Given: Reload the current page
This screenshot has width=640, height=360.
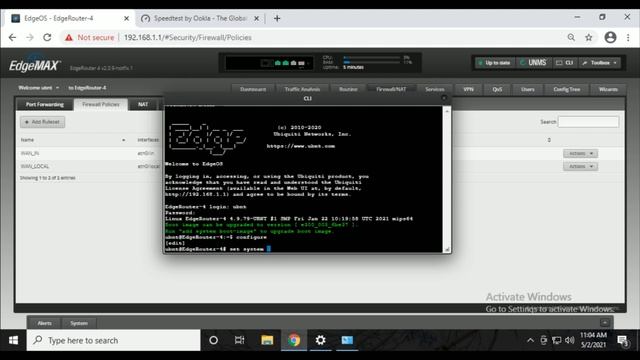Looking at the screenshot, I should (x=47, y=38).
